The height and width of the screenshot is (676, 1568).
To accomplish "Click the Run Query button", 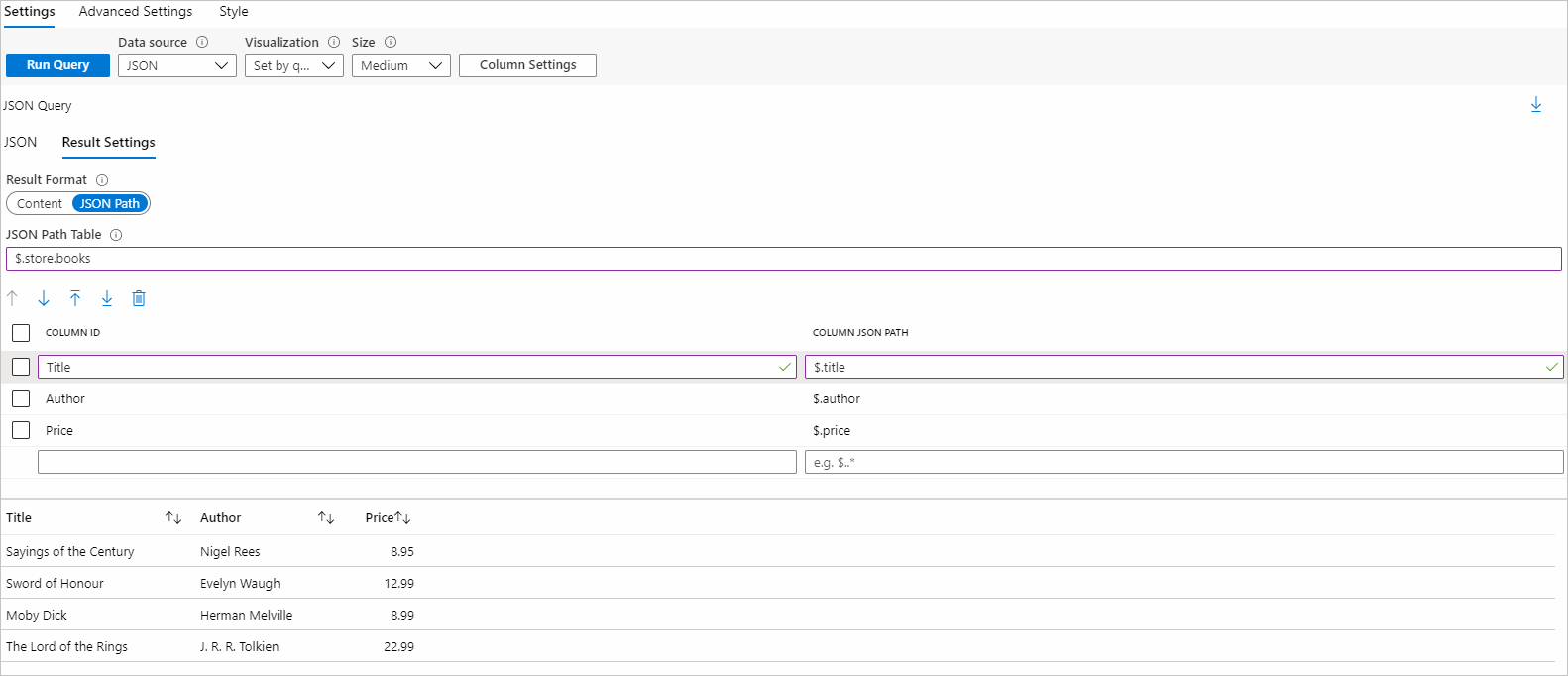I will 57,65.
